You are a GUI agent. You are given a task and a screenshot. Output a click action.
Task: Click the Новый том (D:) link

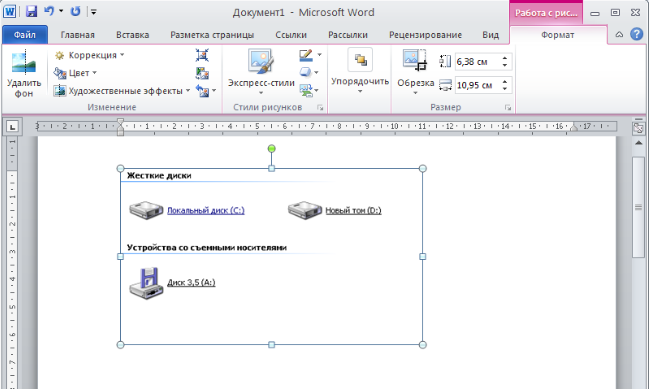pyautogui.click(x=353, y=210)
